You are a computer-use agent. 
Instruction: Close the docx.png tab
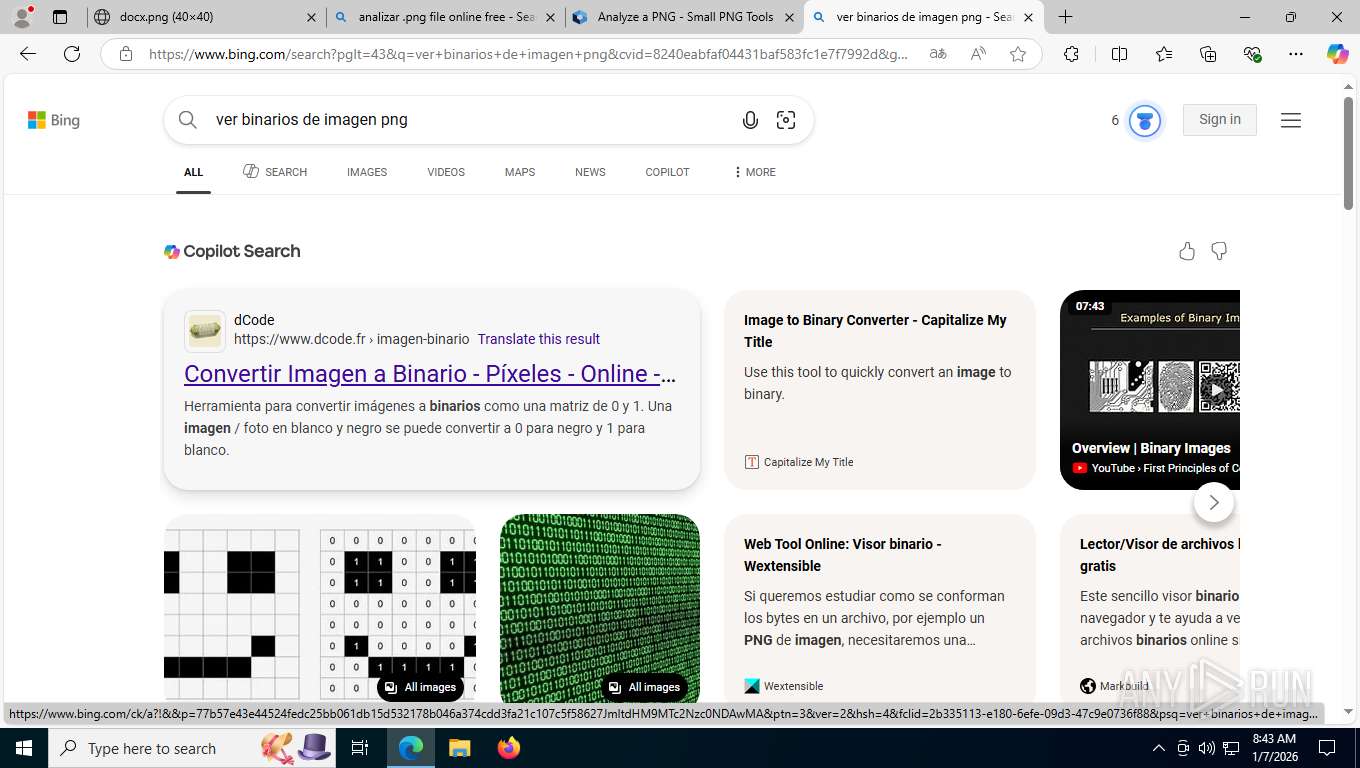311,17
